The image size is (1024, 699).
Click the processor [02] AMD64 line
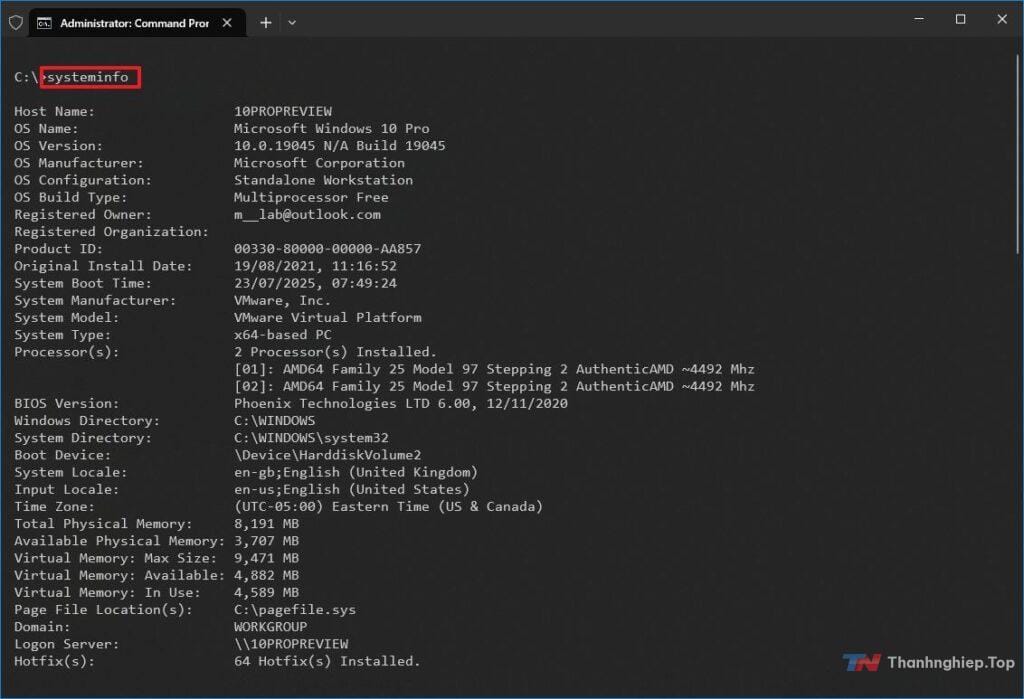494,386
